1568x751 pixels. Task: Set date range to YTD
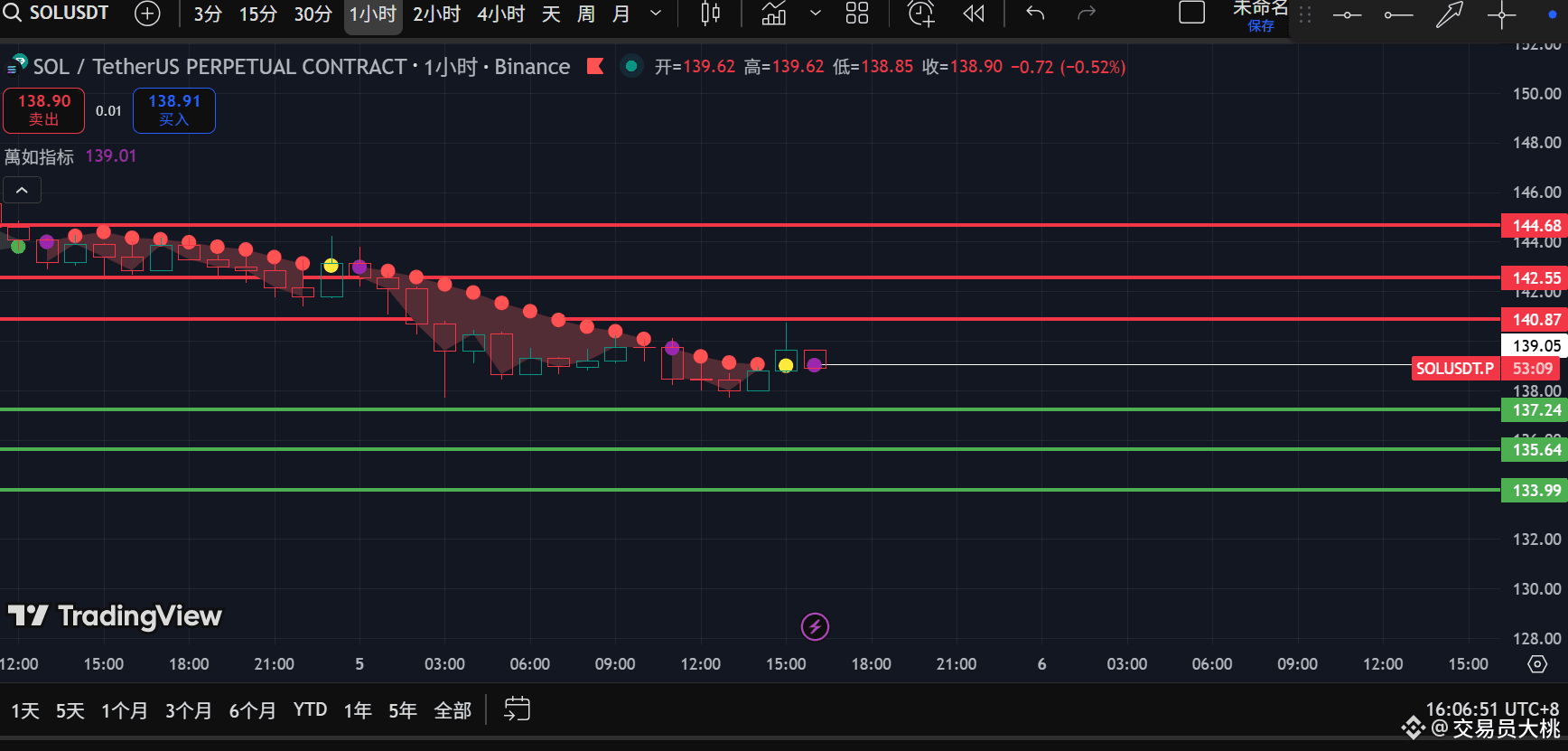pyautogui.click(x=311, y=710)
